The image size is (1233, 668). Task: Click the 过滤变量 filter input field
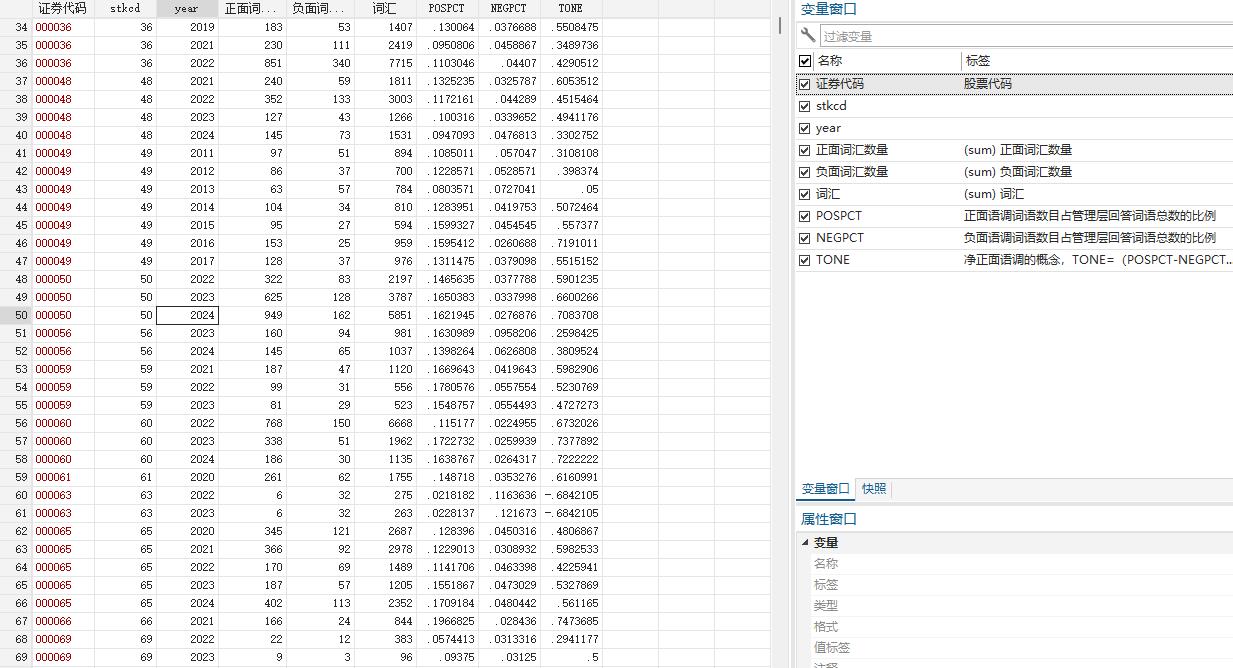[x=1025, y=36]
